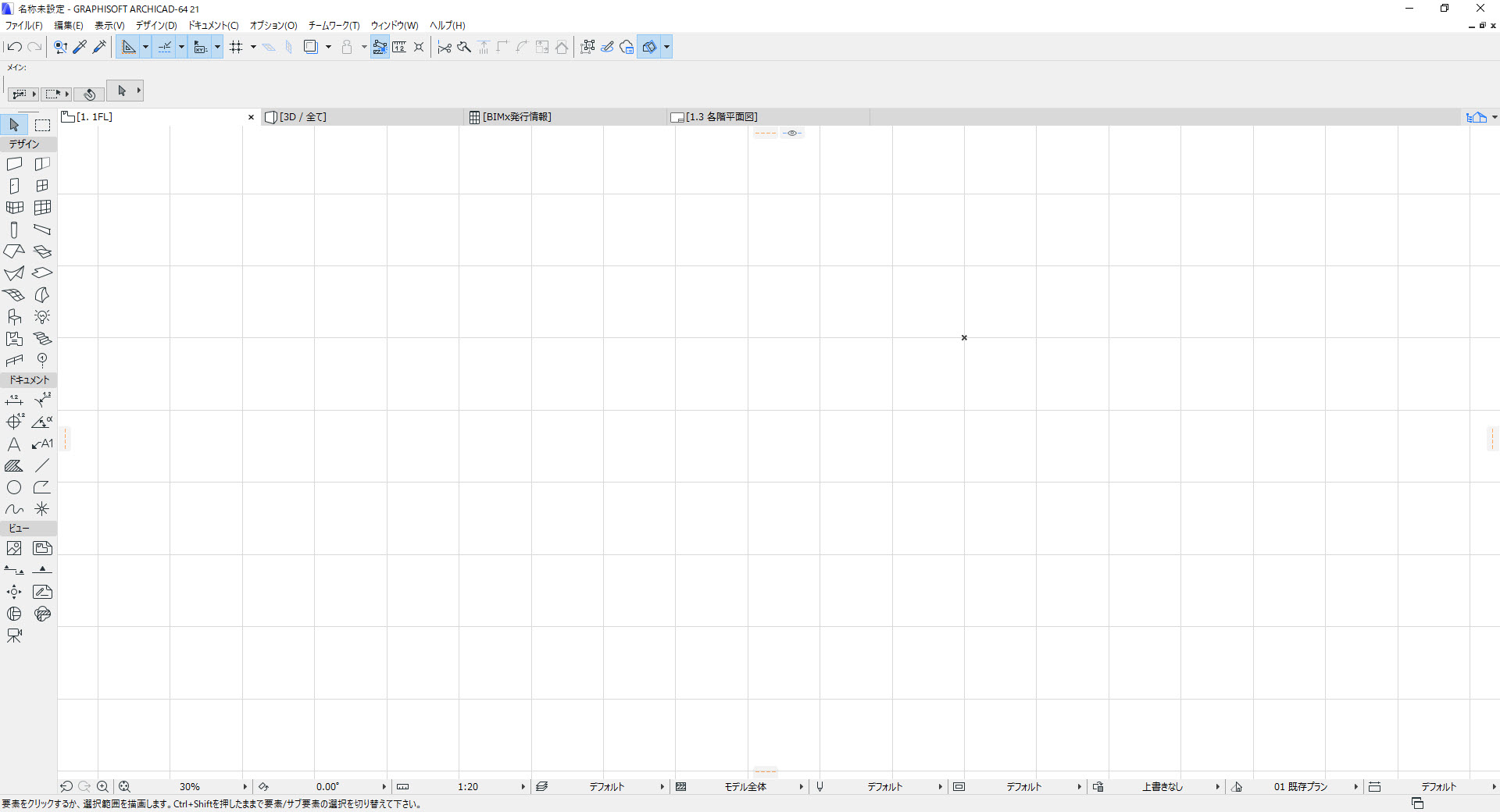Select the Morph tool

pos(42,295)
